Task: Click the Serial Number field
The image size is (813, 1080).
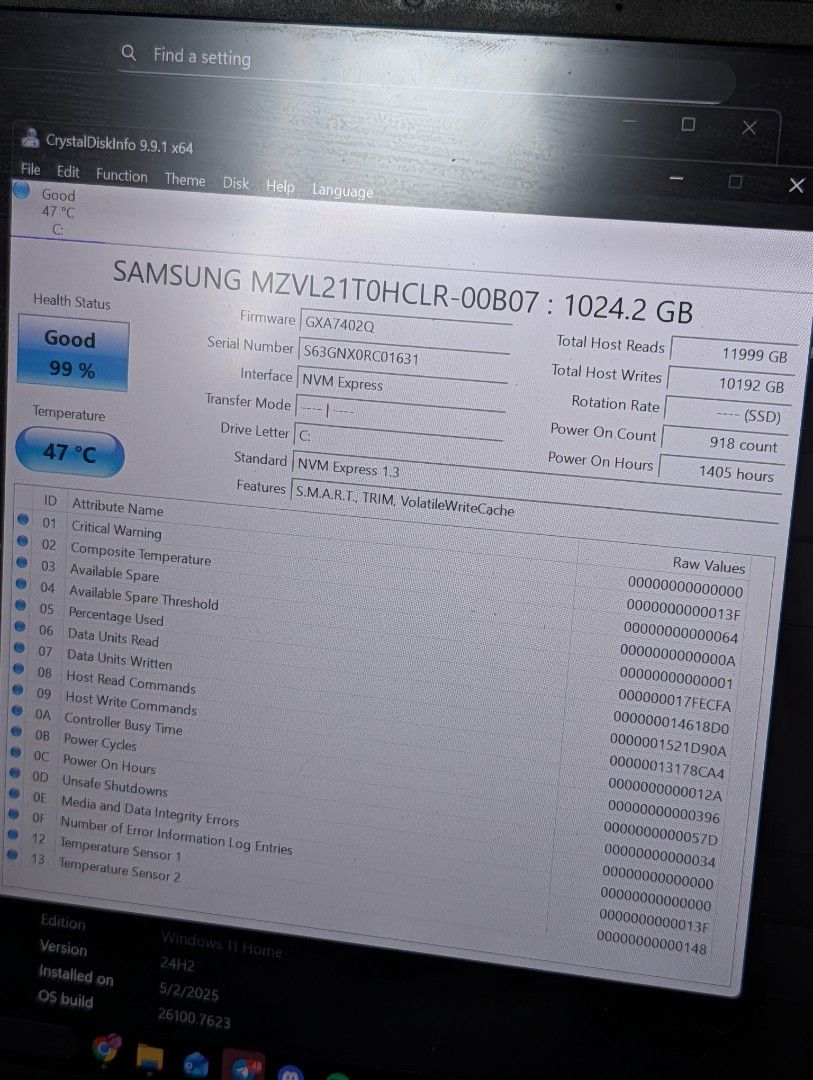Action: pos(404,356)
